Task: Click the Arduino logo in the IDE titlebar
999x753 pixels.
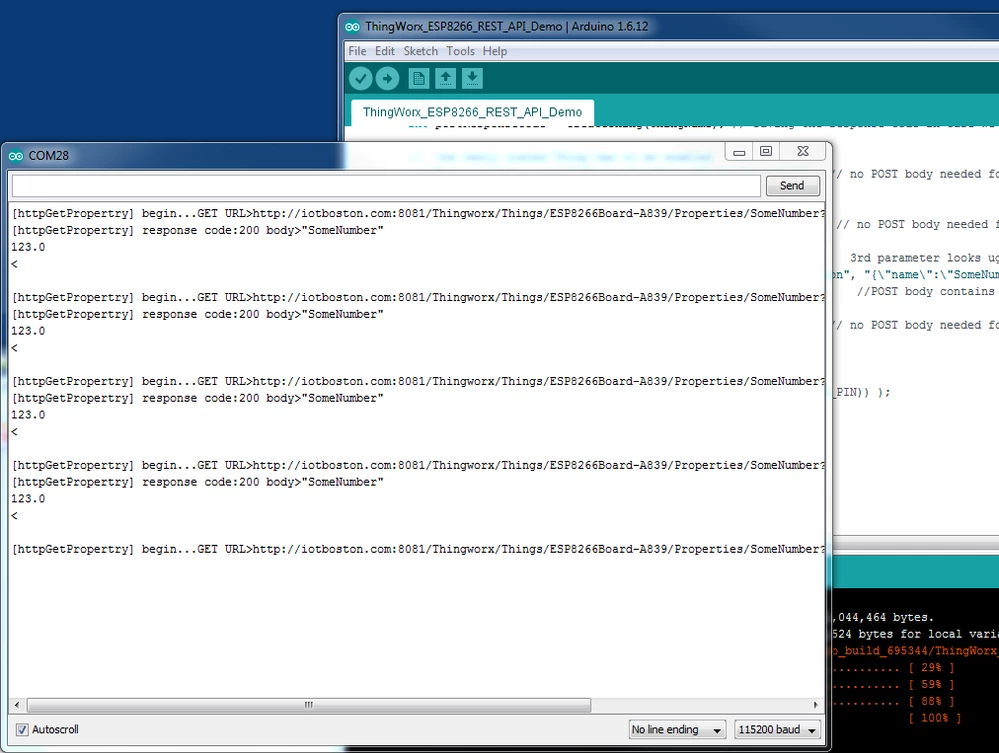Action: [x=351, y=27]
